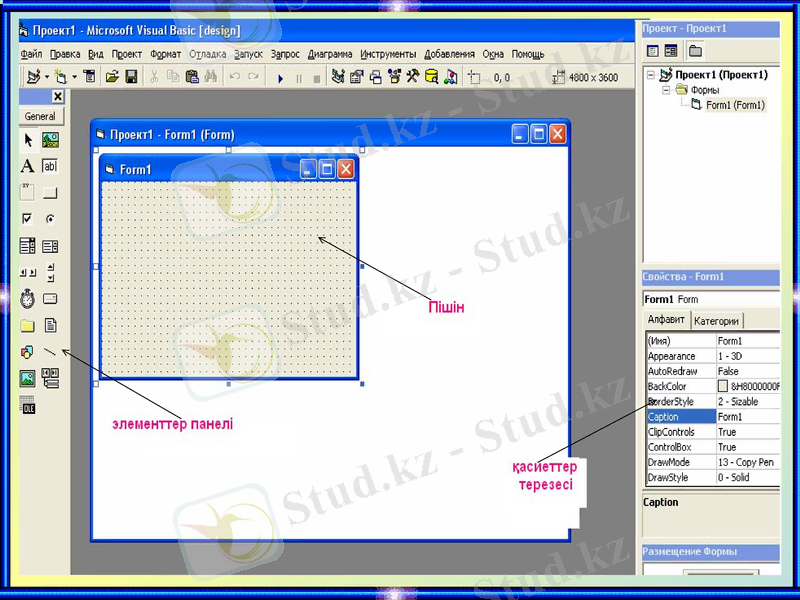800x600 pixels.
Task: Select the Timer control with clock icon
Action: (28, 298)
